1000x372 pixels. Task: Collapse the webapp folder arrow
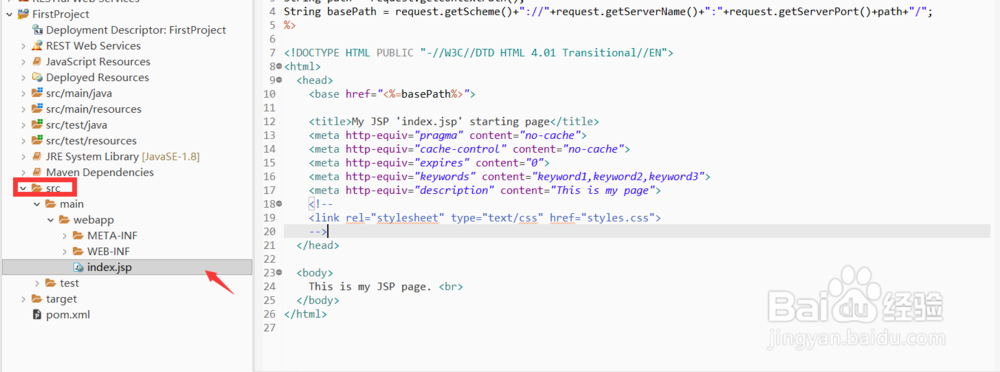click(51, 219)
